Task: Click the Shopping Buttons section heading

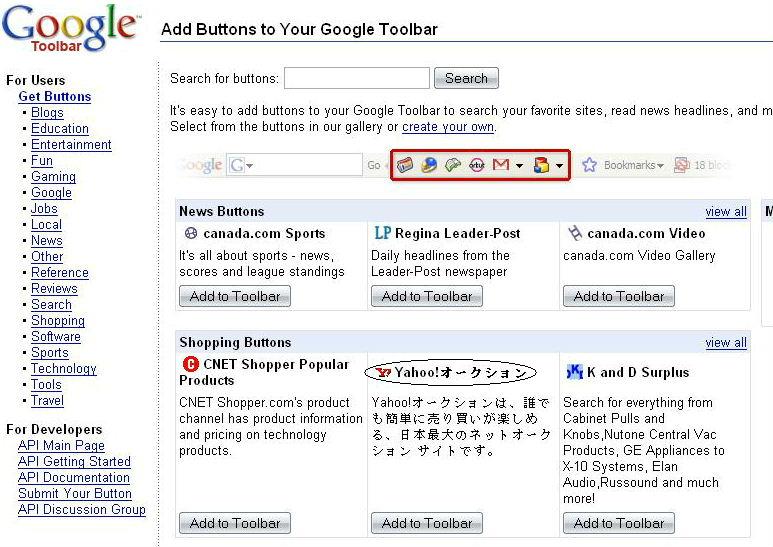Action: click(x=235, y=342)
